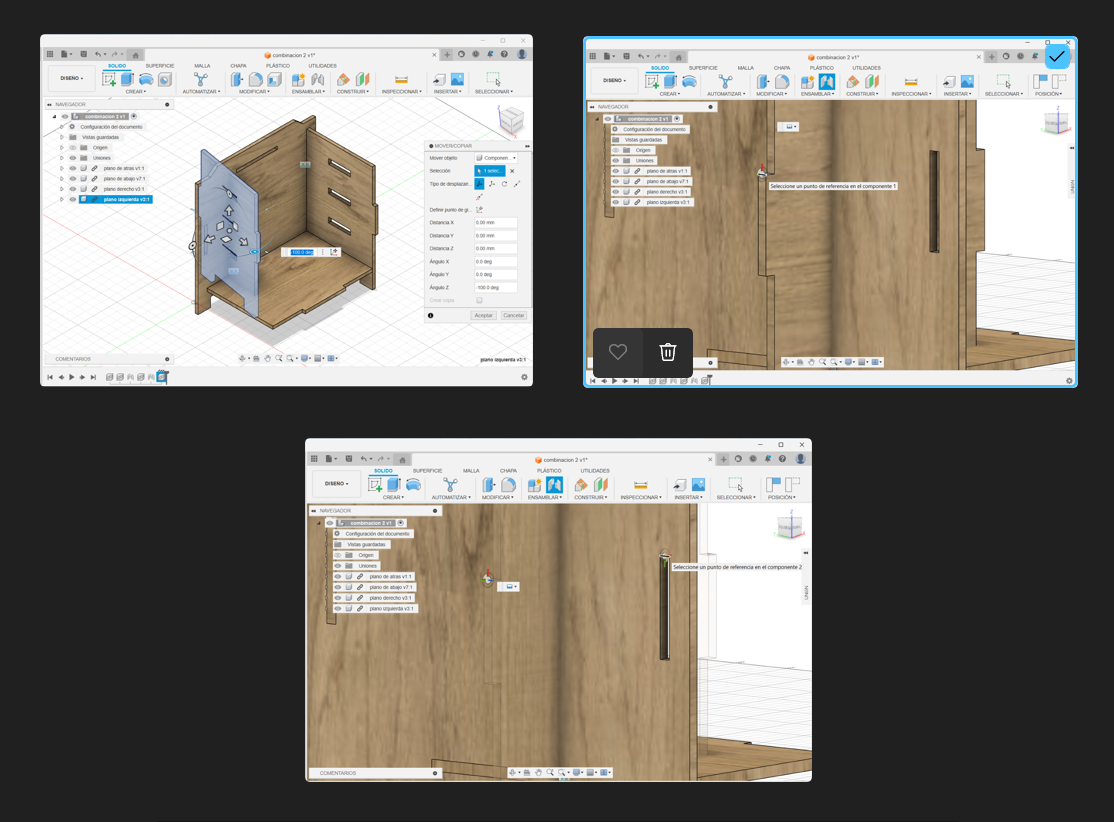Screen dimensions: 1114x822
Task: Delete the selected image with the trash icon
Action: coord(668,352)
